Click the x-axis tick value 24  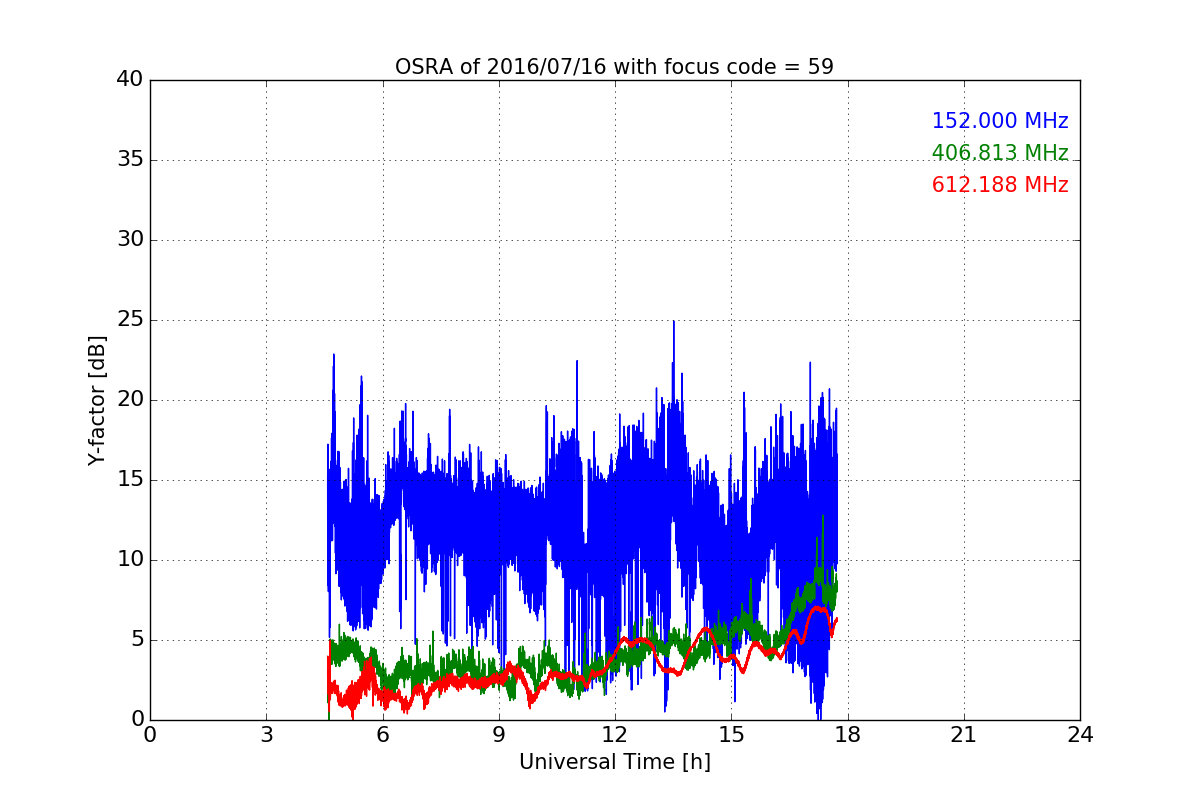pos(1080,735)
